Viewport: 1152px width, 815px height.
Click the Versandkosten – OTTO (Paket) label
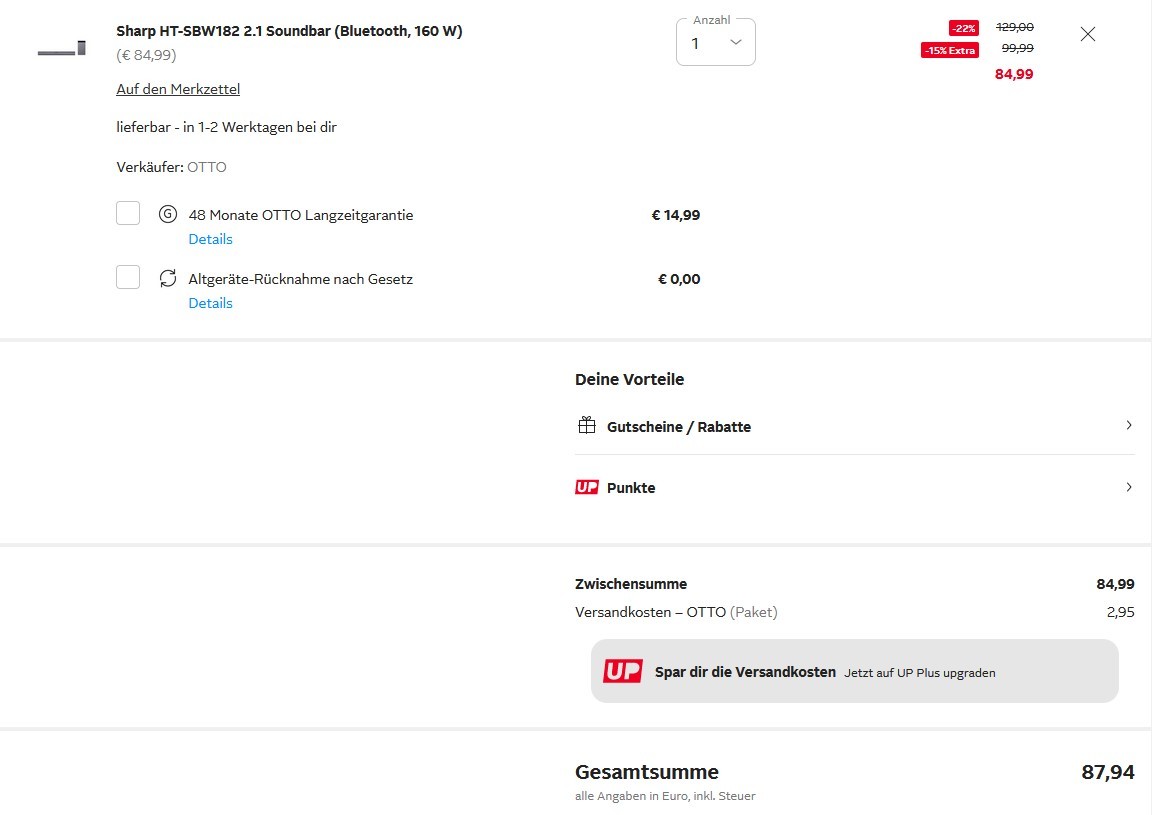(x=676, y=612)
